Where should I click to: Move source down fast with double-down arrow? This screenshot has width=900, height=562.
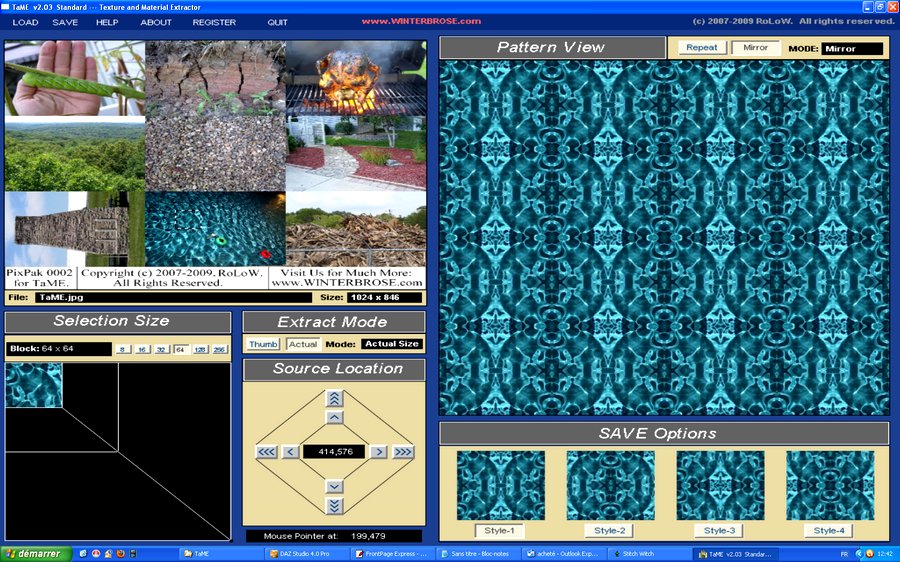pos(334,506)
